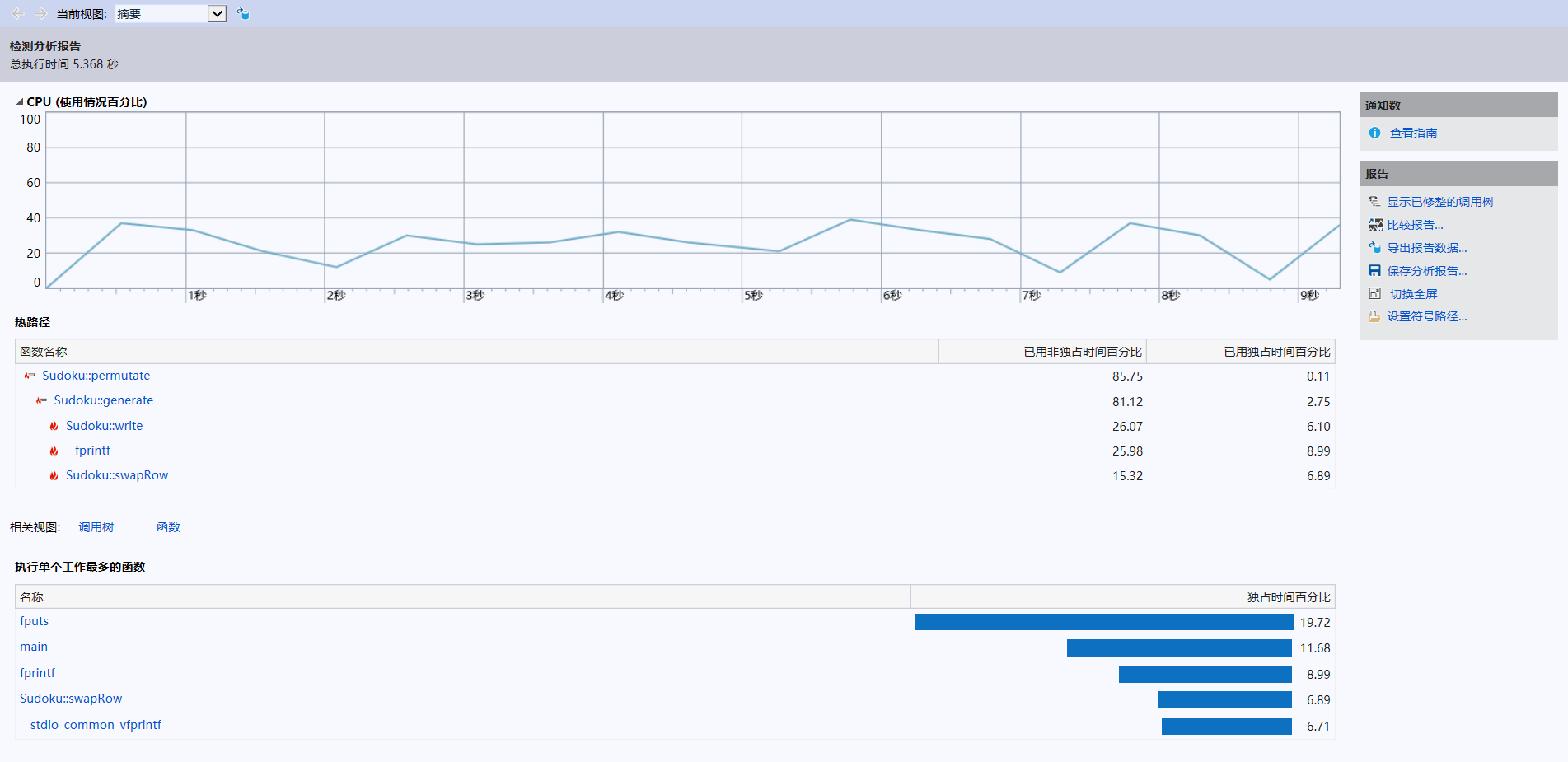Open Sudoku::swapRow in top functions list
This screenshot has width=1568, height=762.
[x=71, y=699]
